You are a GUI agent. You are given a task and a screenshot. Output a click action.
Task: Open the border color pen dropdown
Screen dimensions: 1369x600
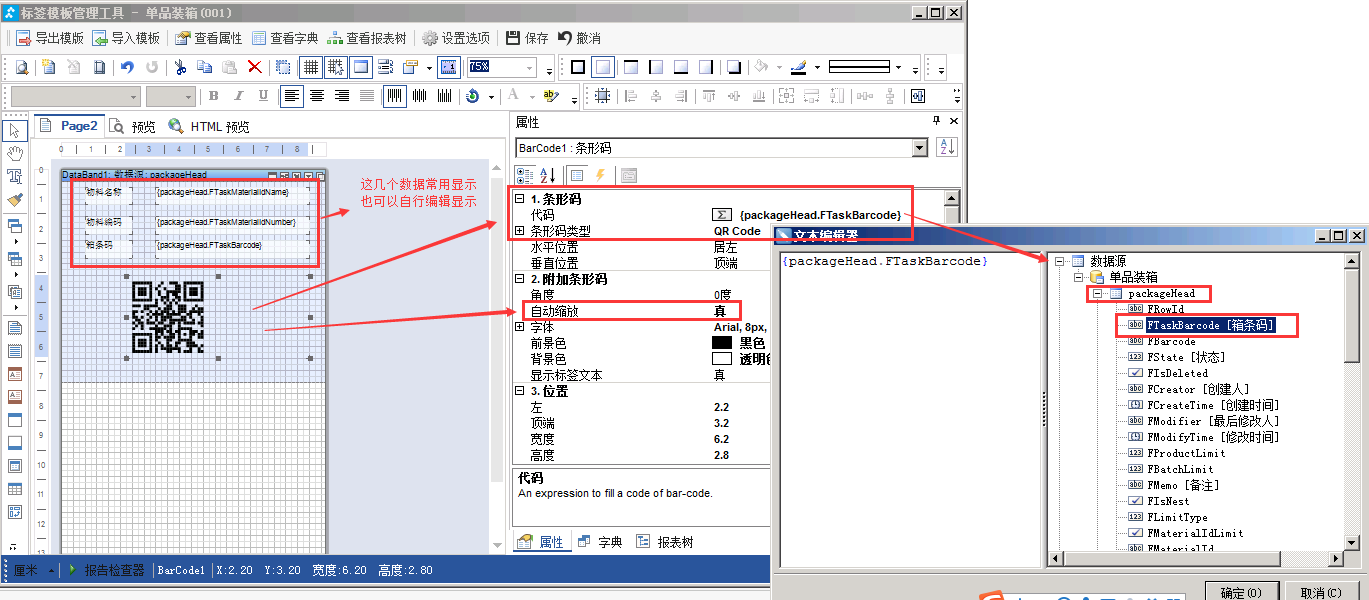(x=817, y=68)
